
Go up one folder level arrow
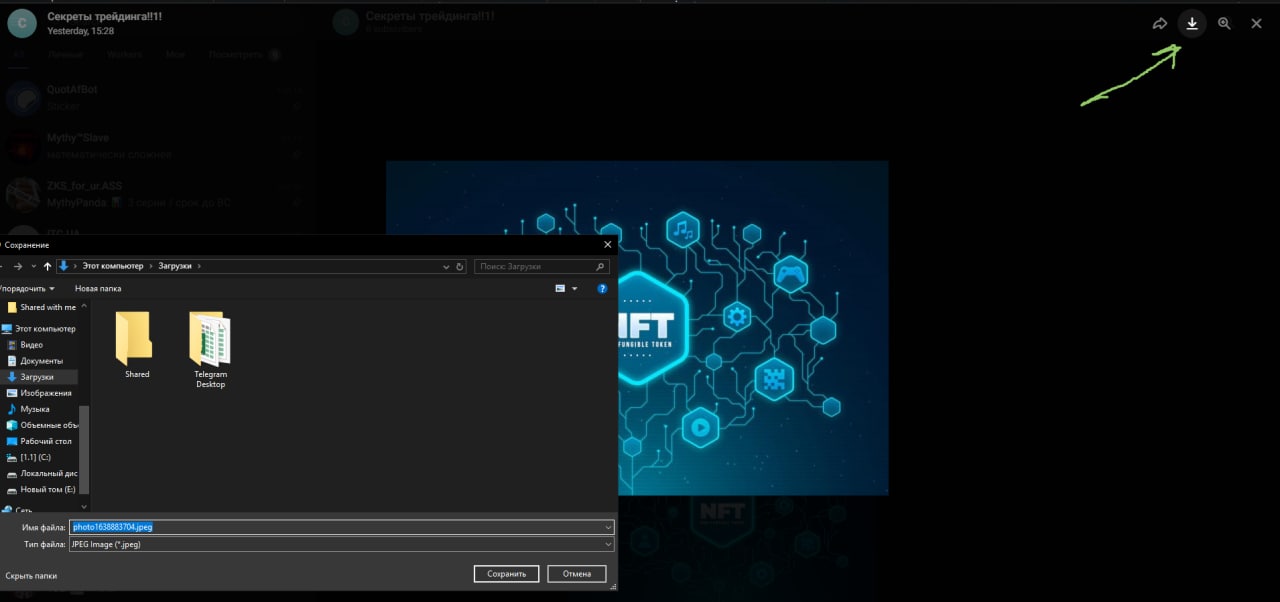(47, 267)
